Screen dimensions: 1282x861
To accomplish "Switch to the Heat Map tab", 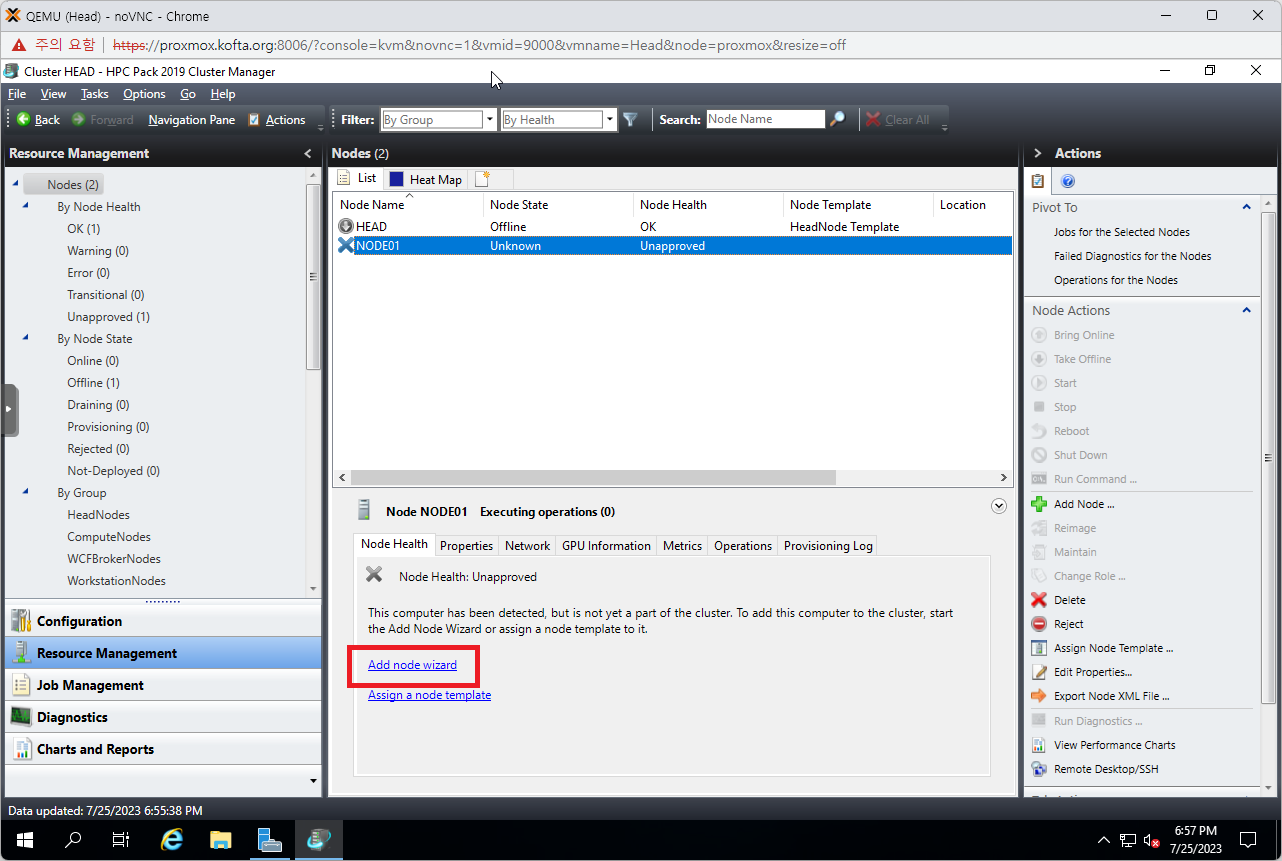I will (x=426, y=179).
